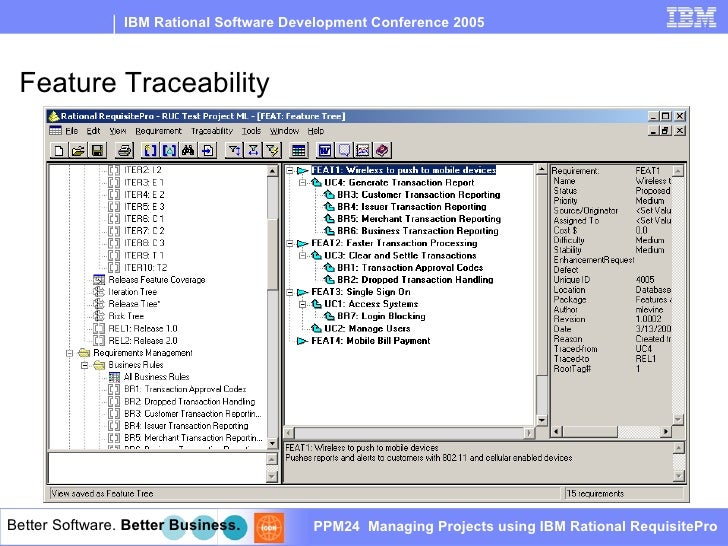The height and width of the screenshot is (546, 728).
Task: Select UC2: Manage Users
Action: 367,328
